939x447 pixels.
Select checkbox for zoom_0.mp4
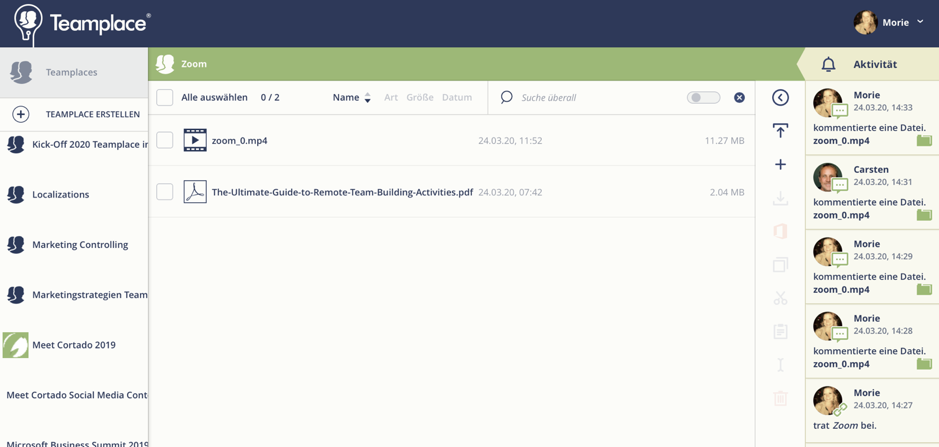(x=165, y=140)
